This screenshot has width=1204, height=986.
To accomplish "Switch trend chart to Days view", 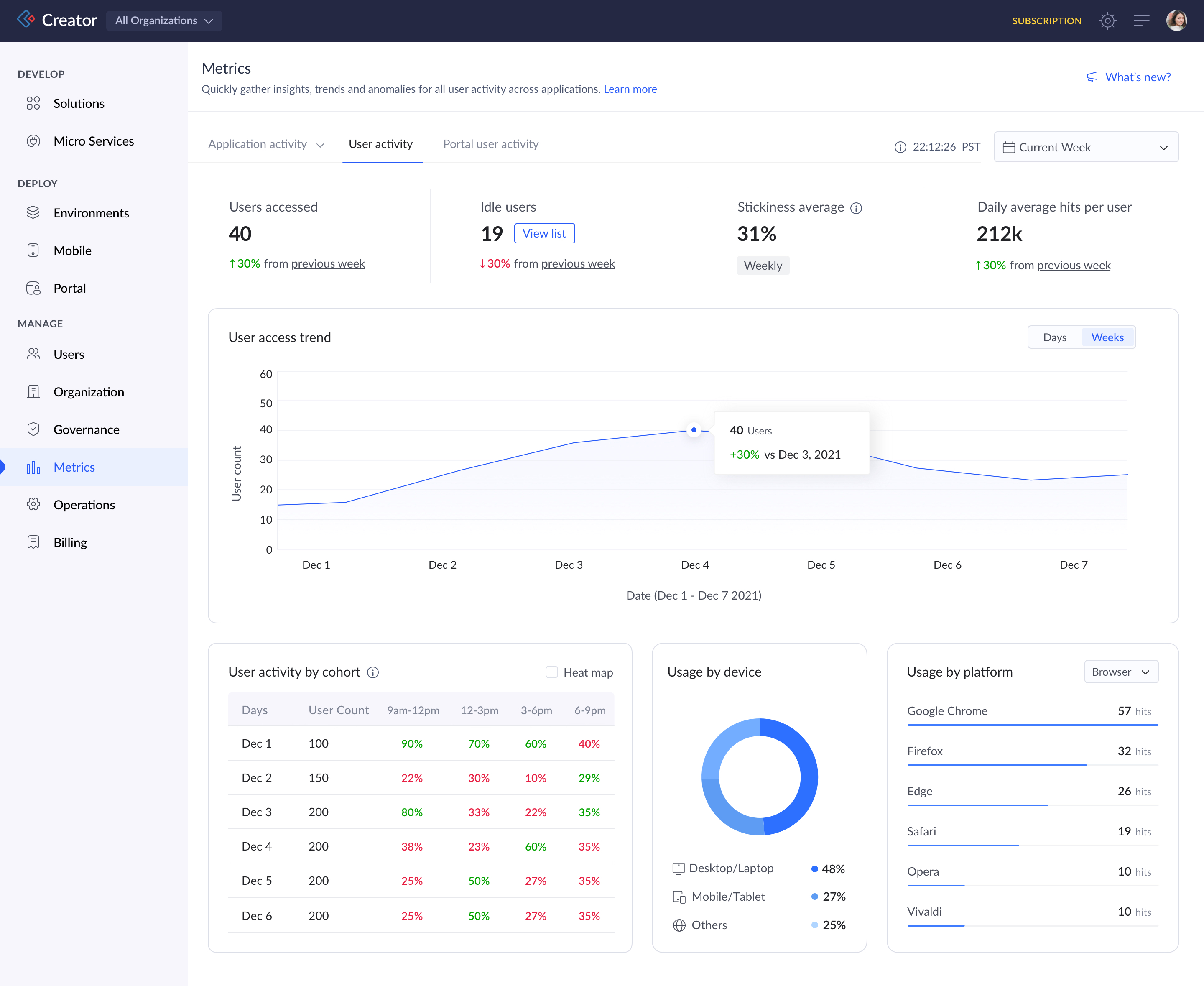I will pos(1055,337).
